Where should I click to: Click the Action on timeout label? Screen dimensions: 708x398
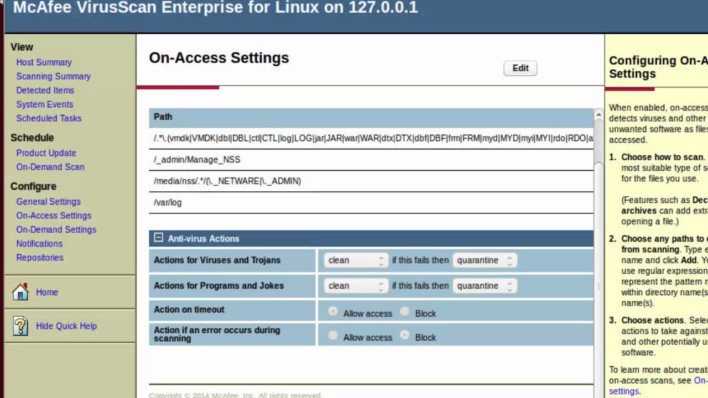click(189, 310)
